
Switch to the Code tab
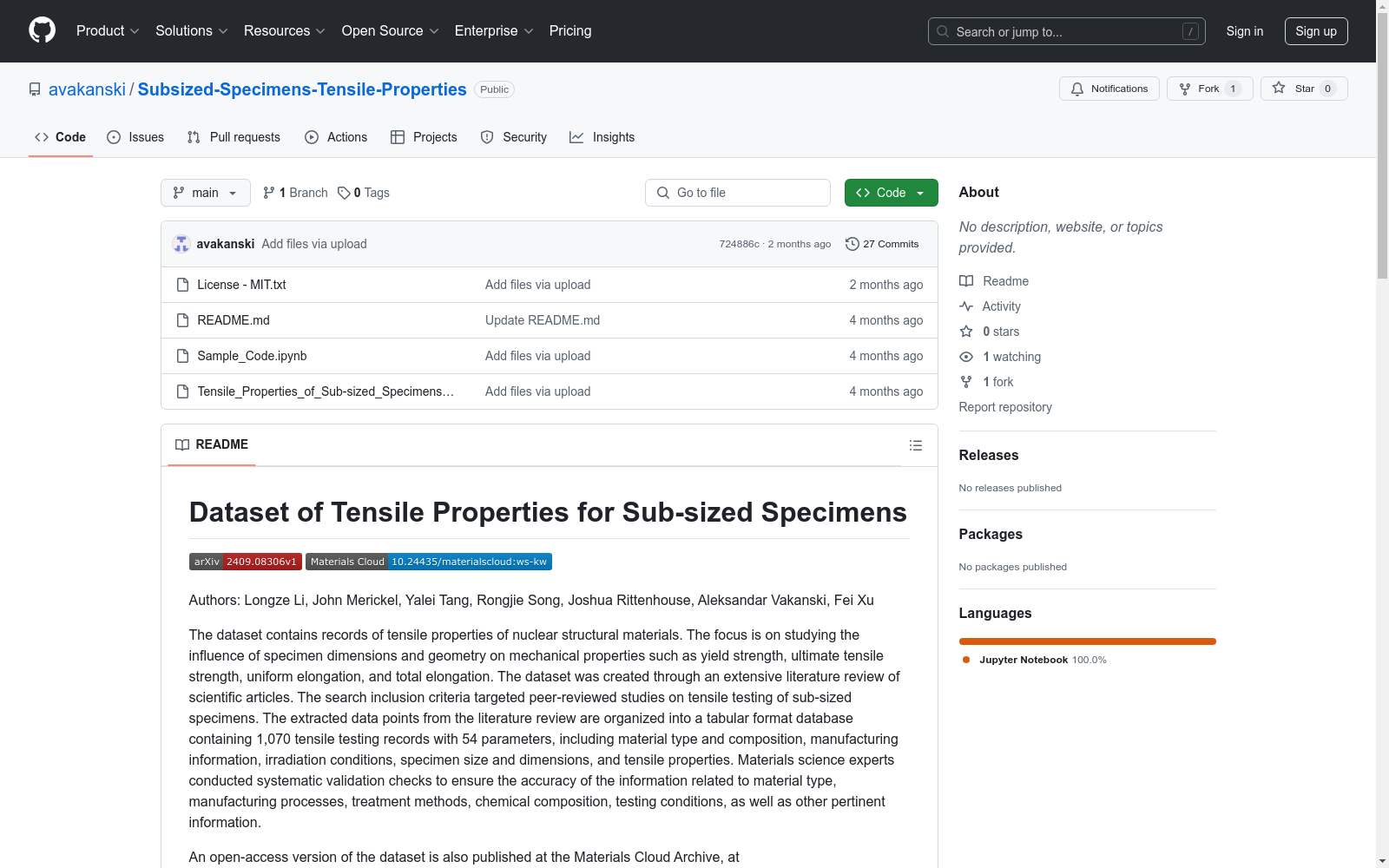point(61,137)
